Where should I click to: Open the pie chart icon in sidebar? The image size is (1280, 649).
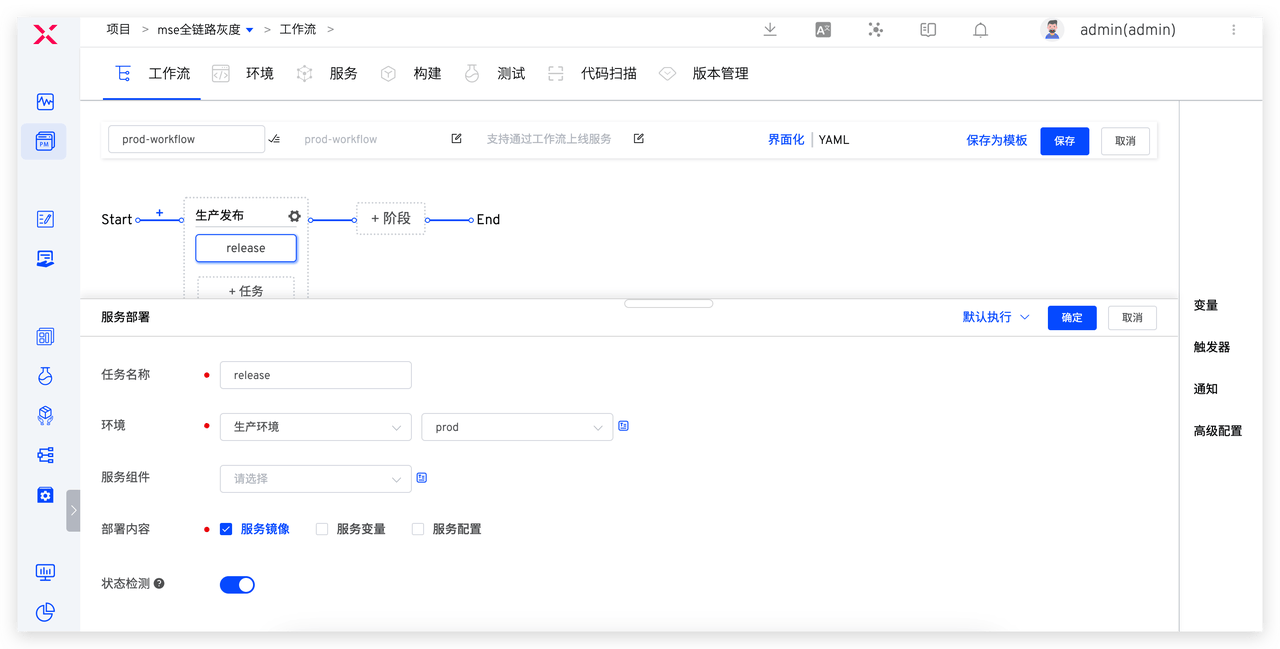[45, 612]
